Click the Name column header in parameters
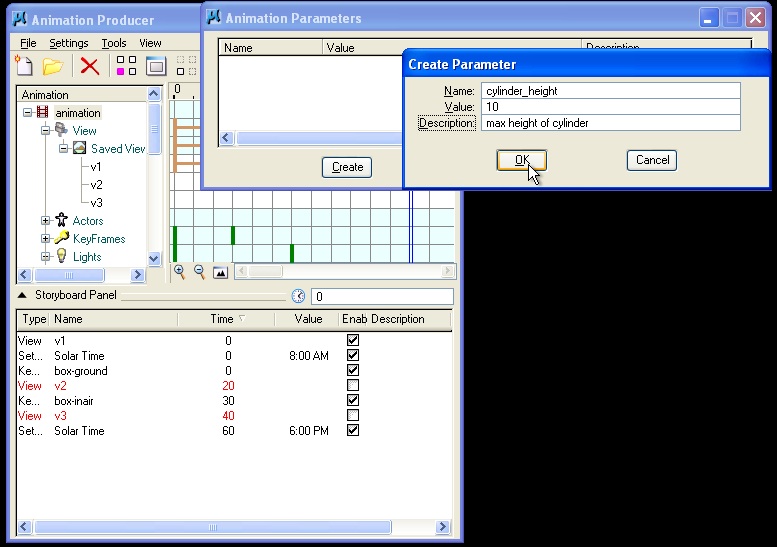This screenshot has height=547, width=777. click(x=271, y=48)
